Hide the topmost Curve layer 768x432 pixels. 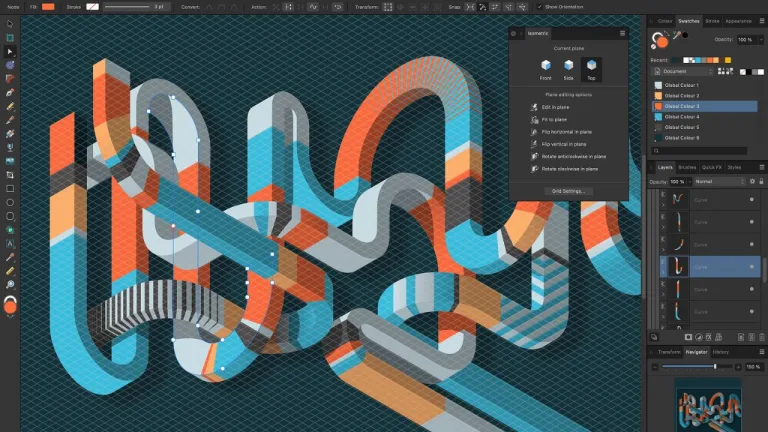(x=751, y=199)
